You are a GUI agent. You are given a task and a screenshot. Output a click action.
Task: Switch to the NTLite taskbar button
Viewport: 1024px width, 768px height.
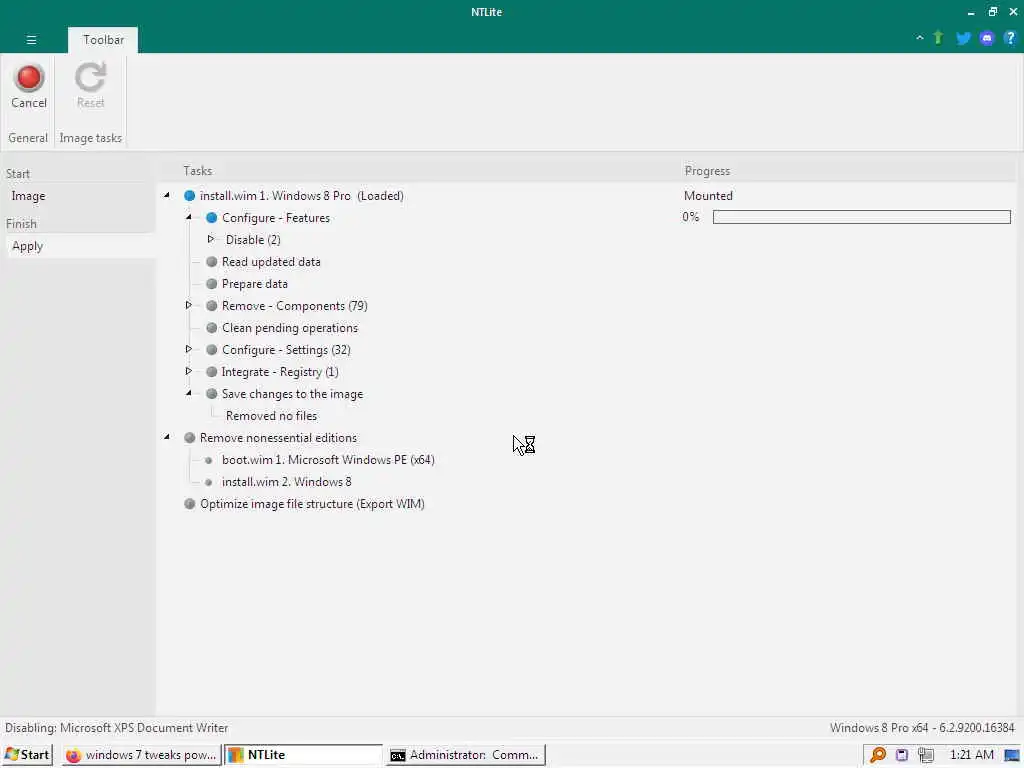point(303,755)
